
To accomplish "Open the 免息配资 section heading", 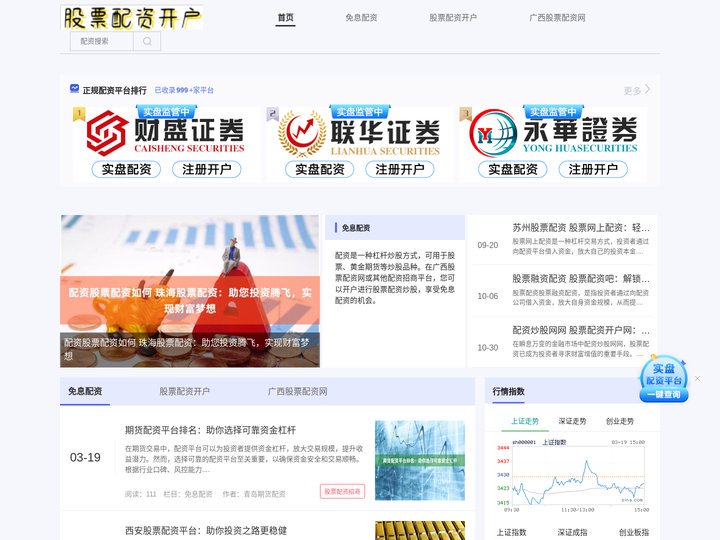I will pos(356,228).
